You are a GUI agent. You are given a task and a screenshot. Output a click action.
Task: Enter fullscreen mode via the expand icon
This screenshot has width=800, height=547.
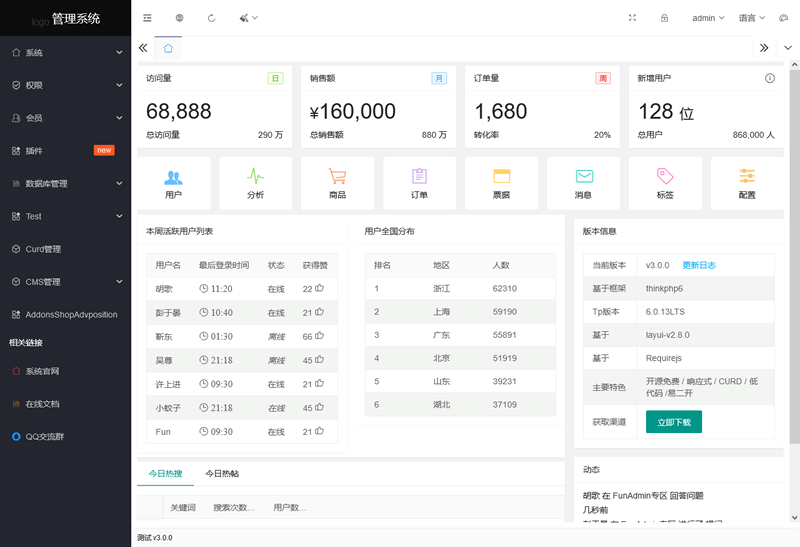pos(632,18)
